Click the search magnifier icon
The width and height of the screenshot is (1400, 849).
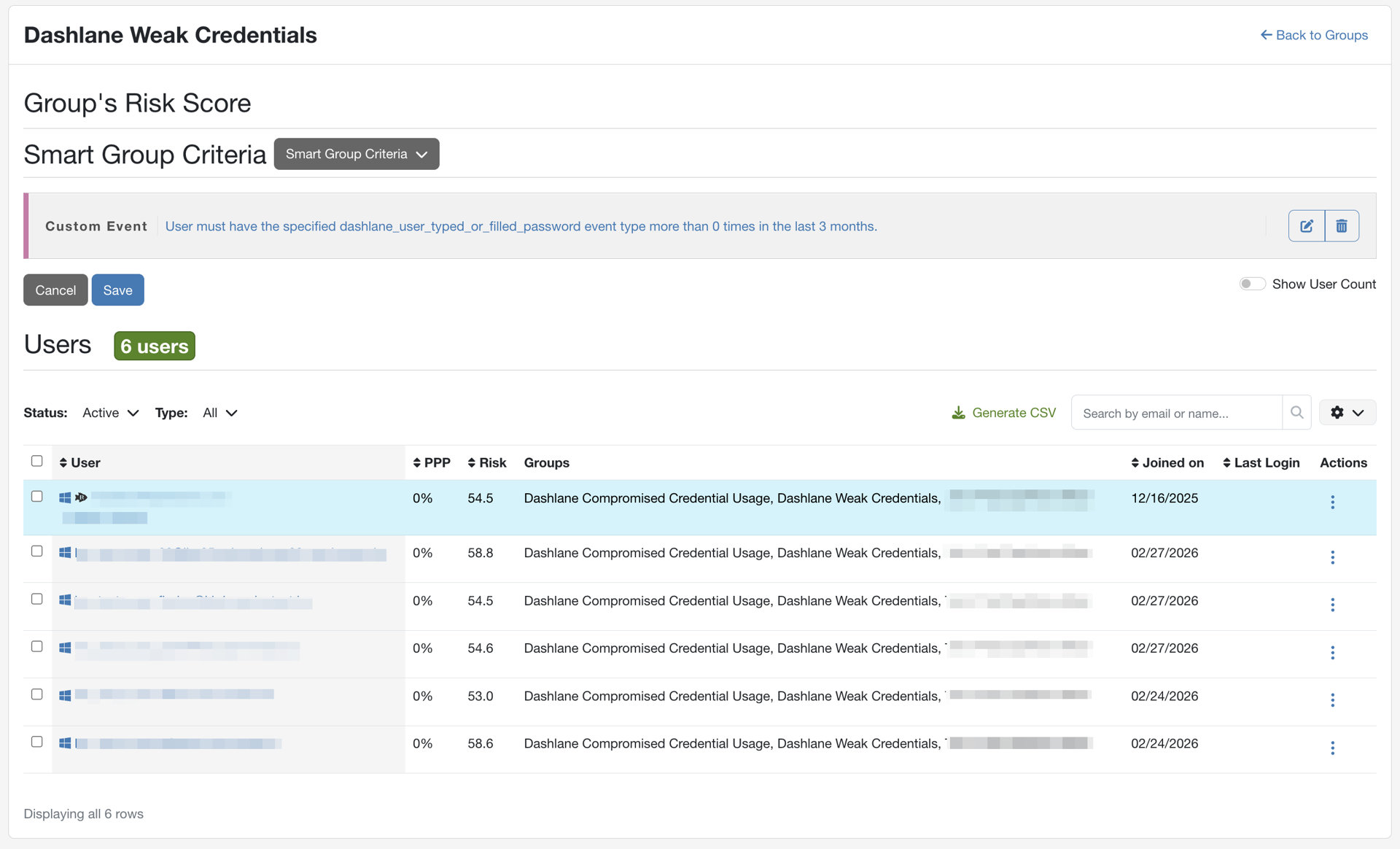[1296, 413]
